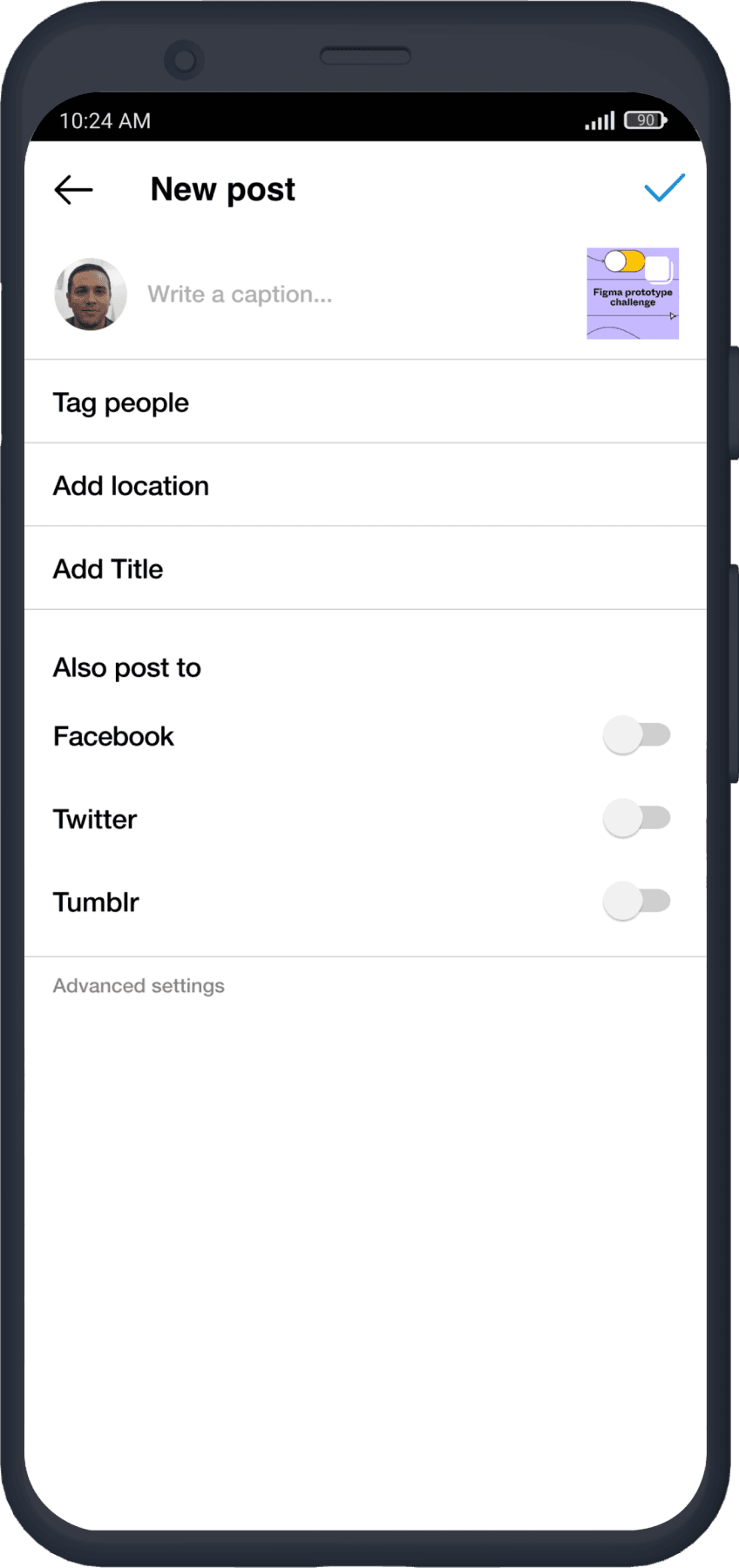
Task: Tap the Also post to heading
Action: [127, 668]
